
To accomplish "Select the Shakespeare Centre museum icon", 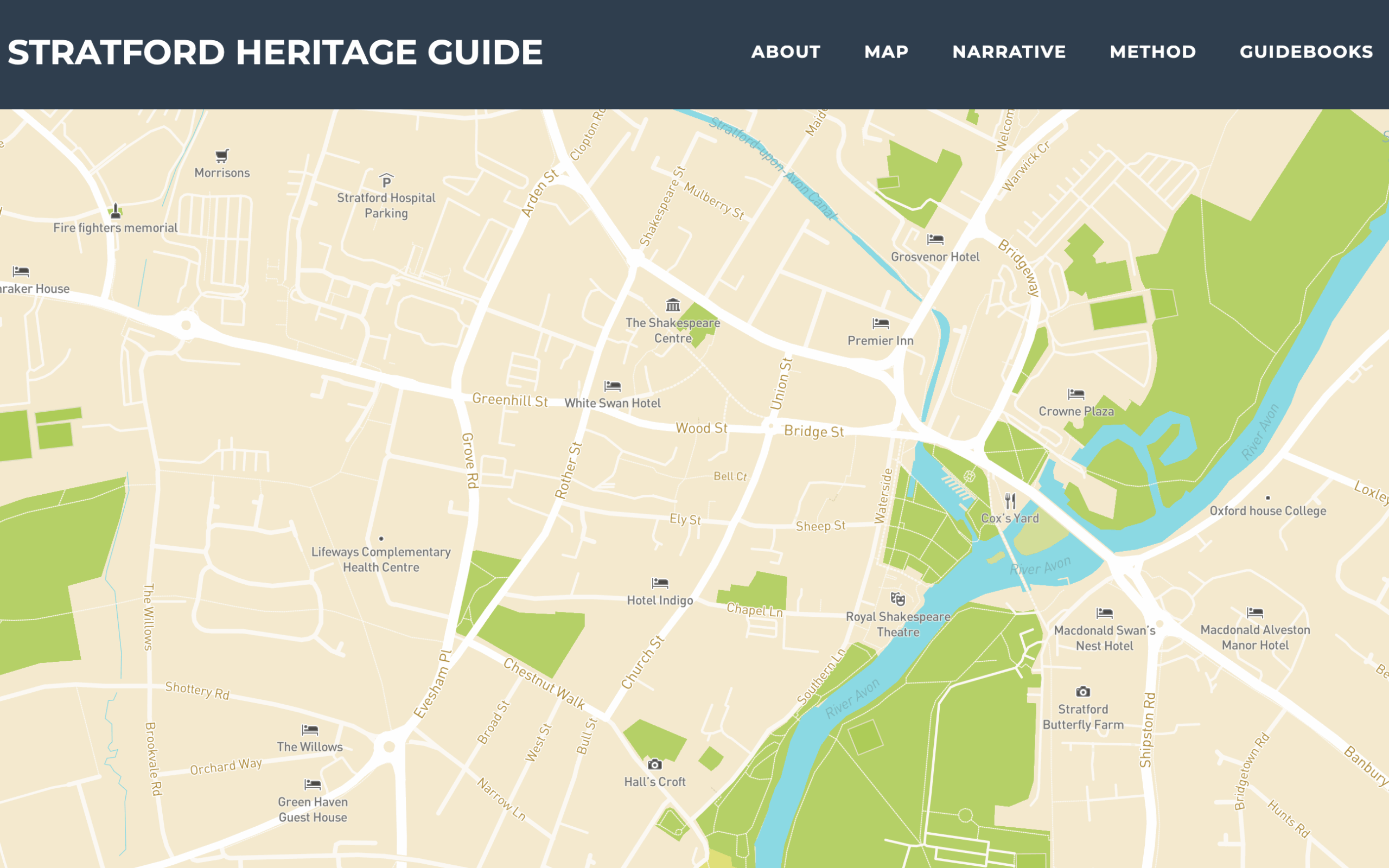I will [x=673, y=304].
